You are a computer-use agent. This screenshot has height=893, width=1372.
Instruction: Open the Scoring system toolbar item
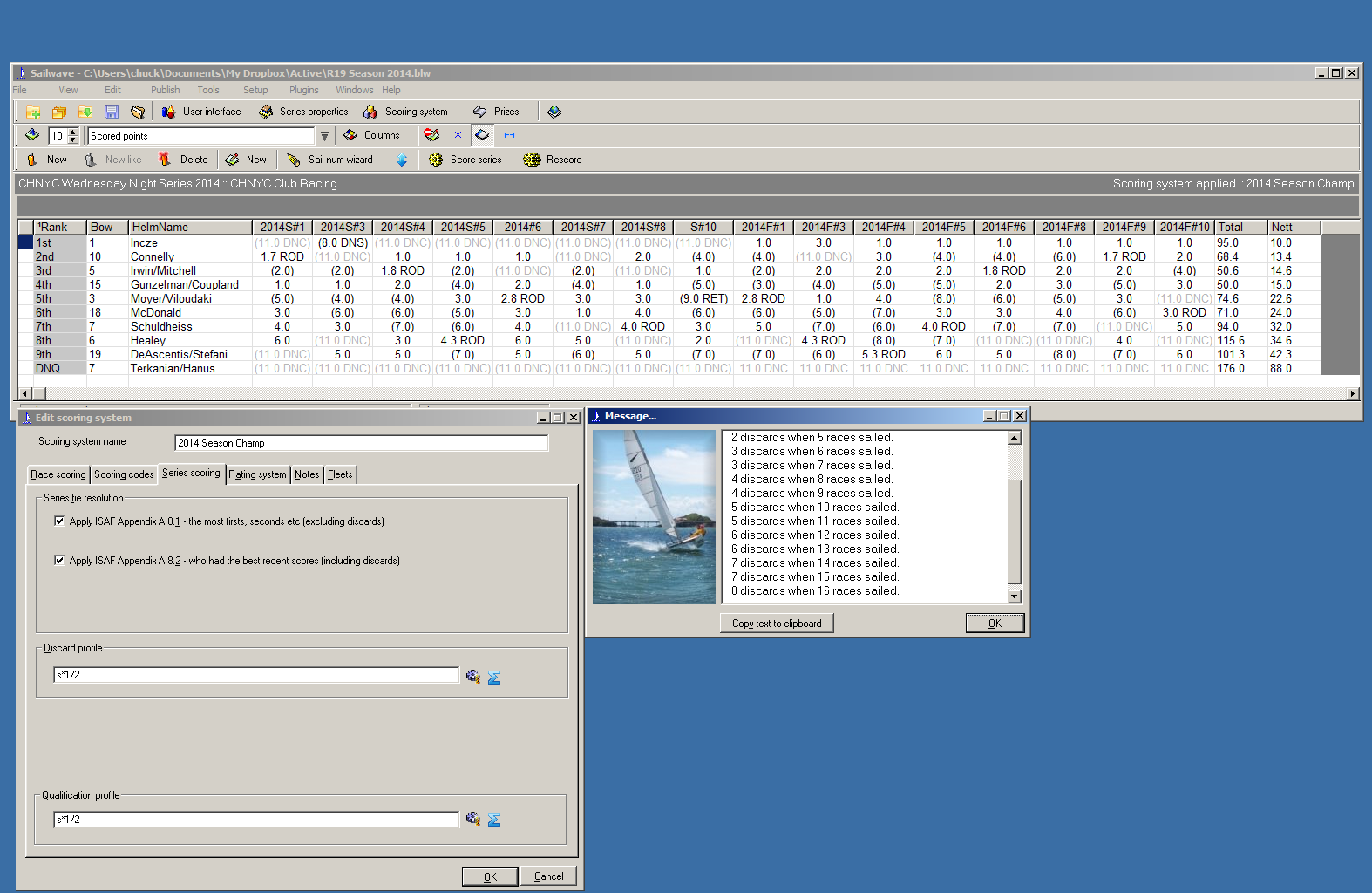pyautogui.click(x=406, y=112)
